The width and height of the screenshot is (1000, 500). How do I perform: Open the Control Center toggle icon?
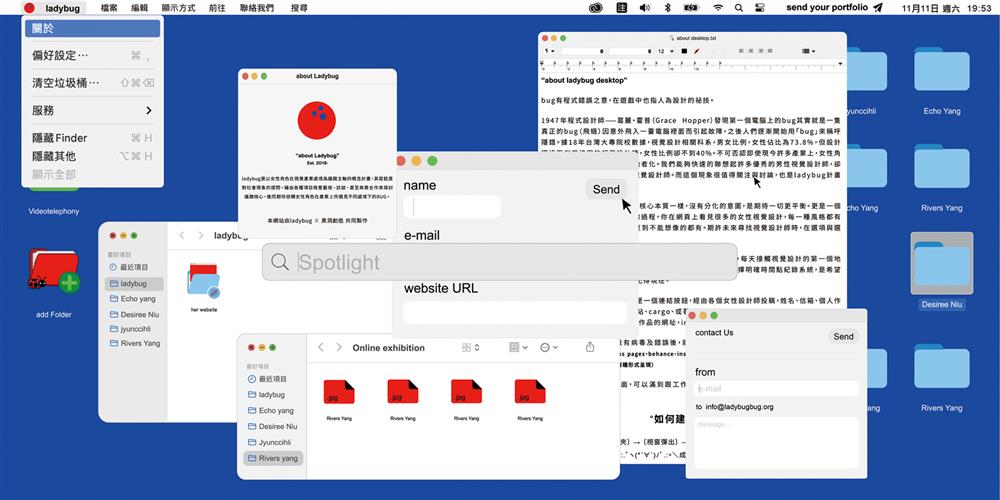pyautogui.click(x=761, y=8)
